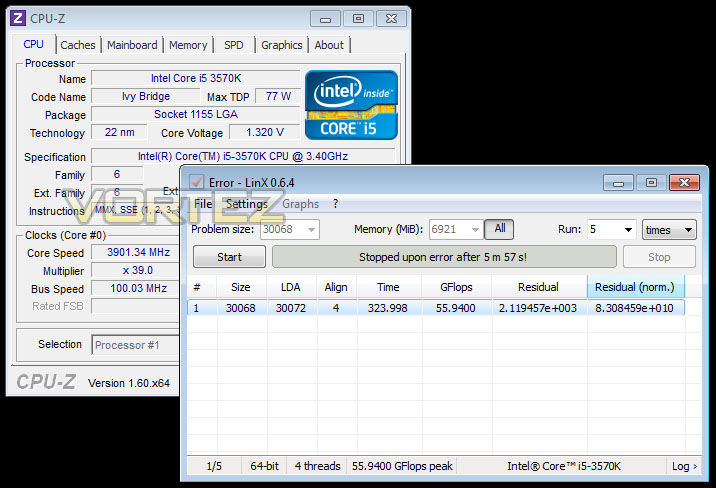The width and height of the screenshot is (716, 488).
Task: Minimize the LinX window
Action: [x=618, y=183]
